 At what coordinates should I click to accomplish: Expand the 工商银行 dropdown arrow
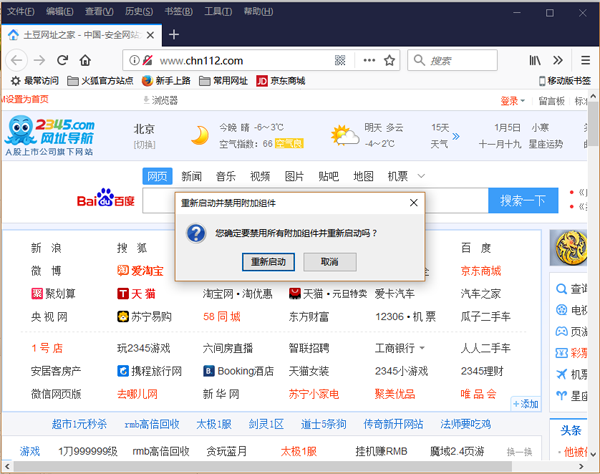[422, 348]
